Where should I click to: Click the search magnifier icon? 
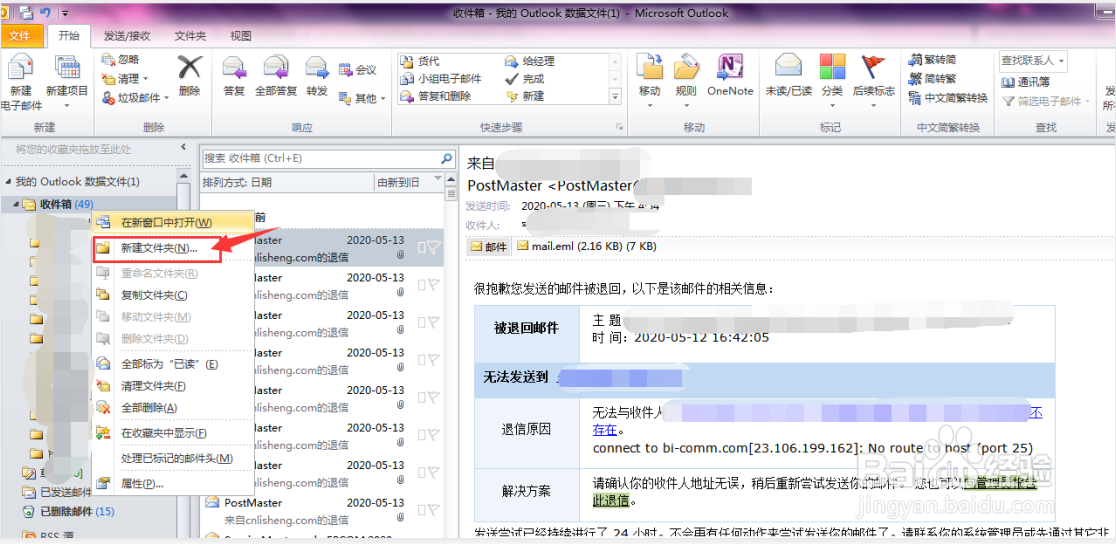447,158
